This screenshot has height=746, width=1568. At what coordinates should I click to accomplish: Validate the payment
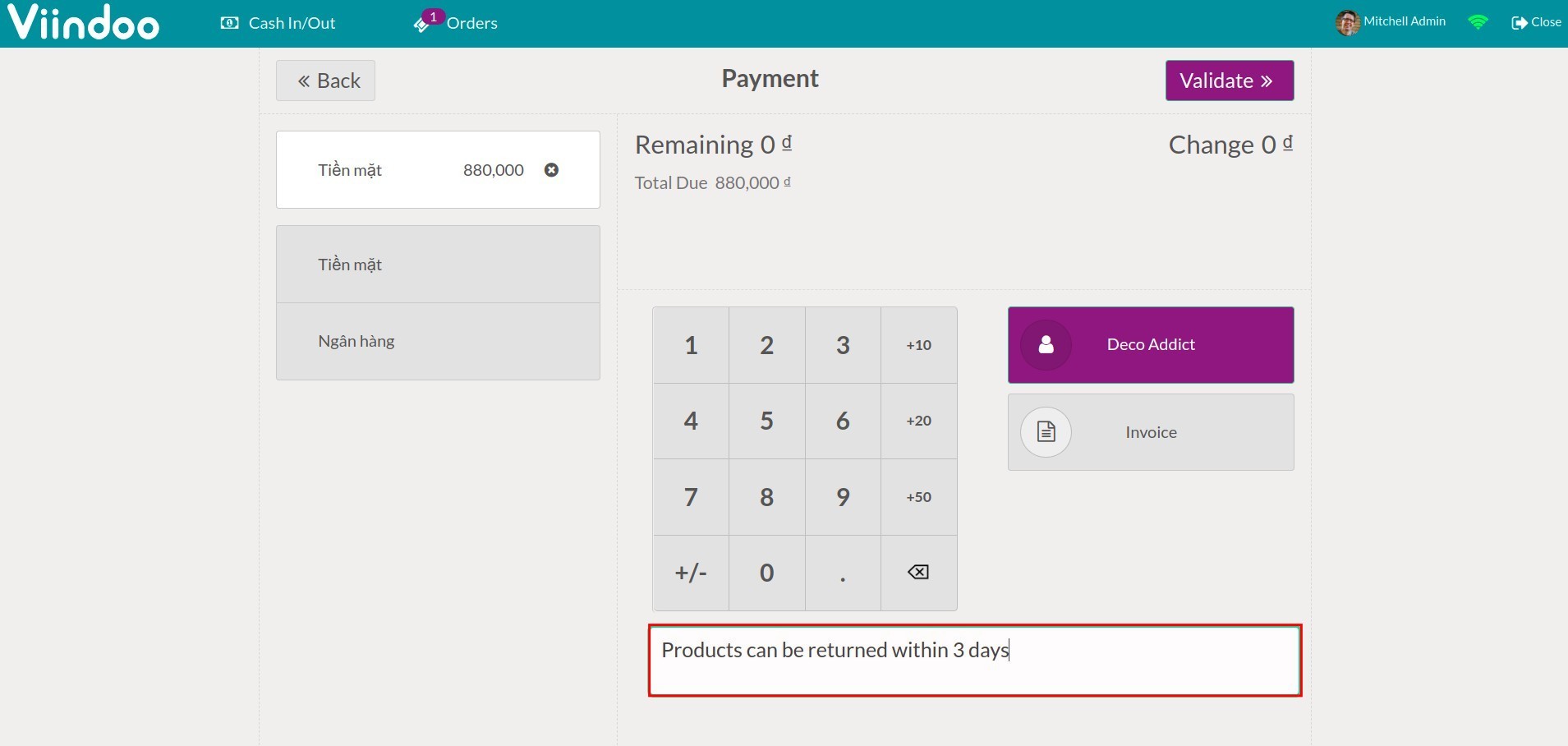point(1229,80)
